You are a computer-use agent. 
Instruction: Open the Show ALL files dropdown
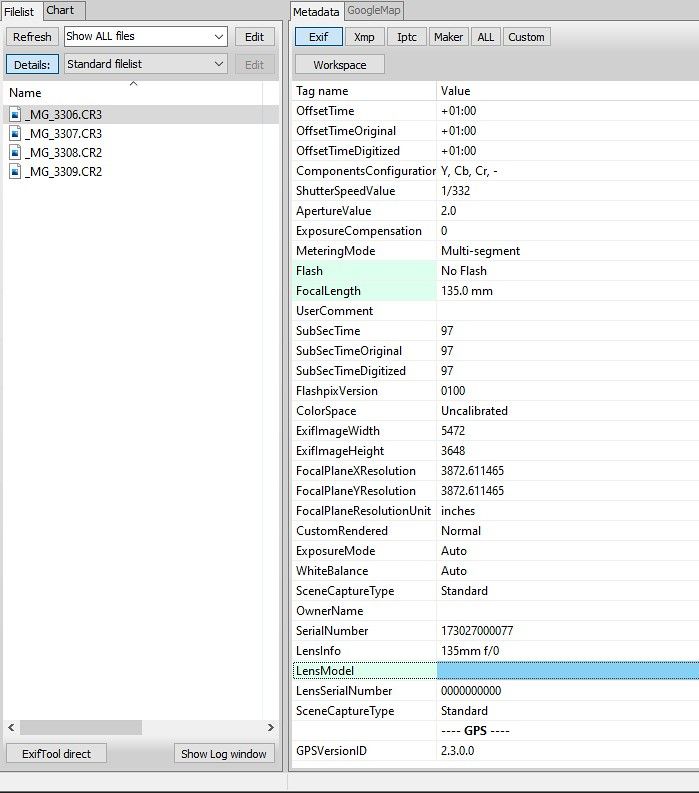145,37
